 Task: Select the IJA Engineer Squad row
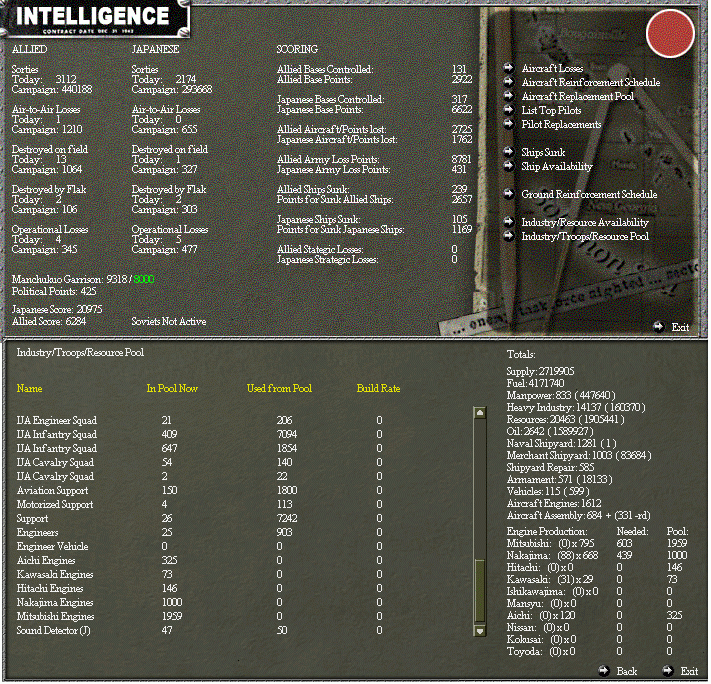[x=200, y=420]
